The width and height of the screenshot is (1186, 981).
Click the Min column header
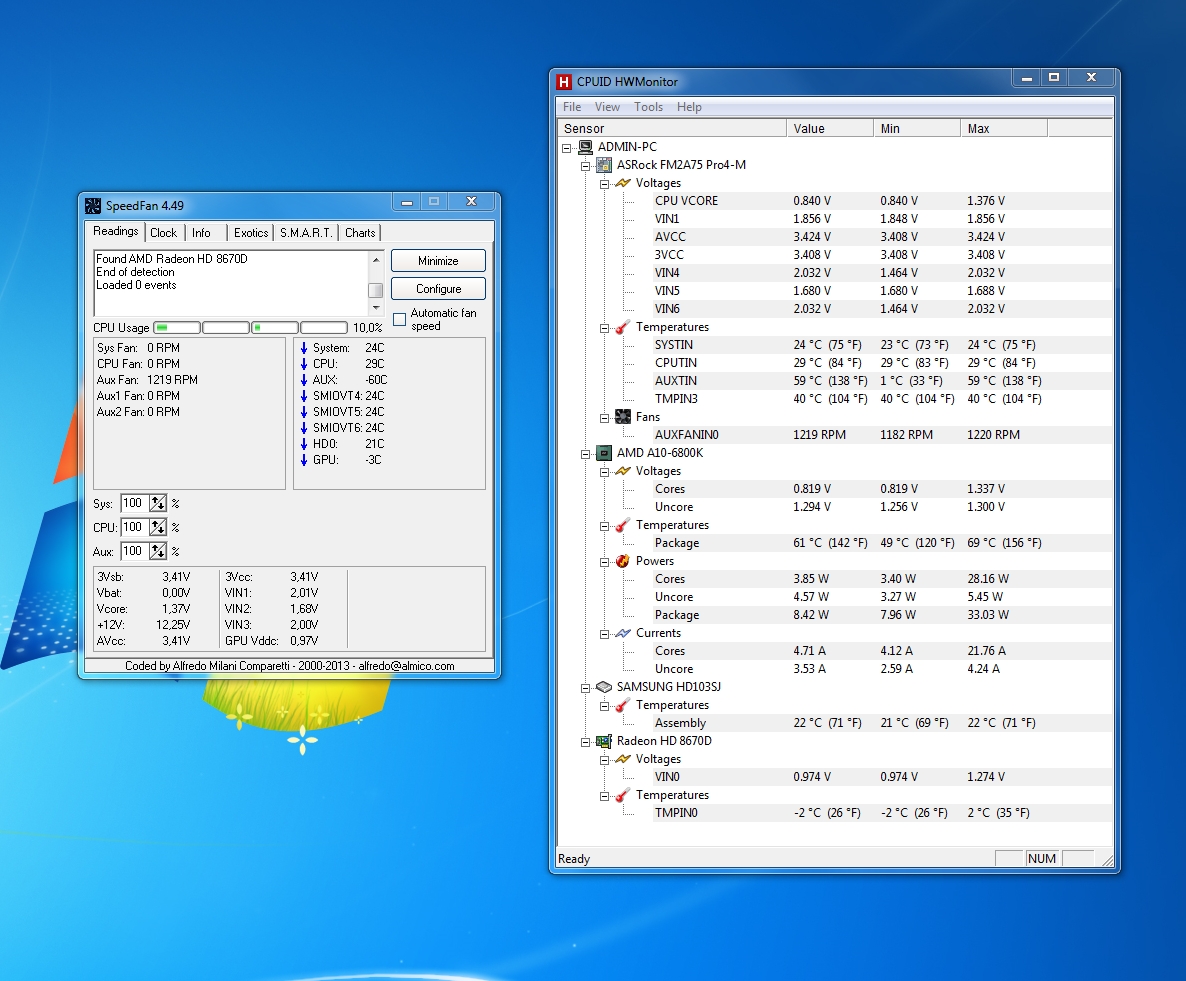[x=917, y=129]
